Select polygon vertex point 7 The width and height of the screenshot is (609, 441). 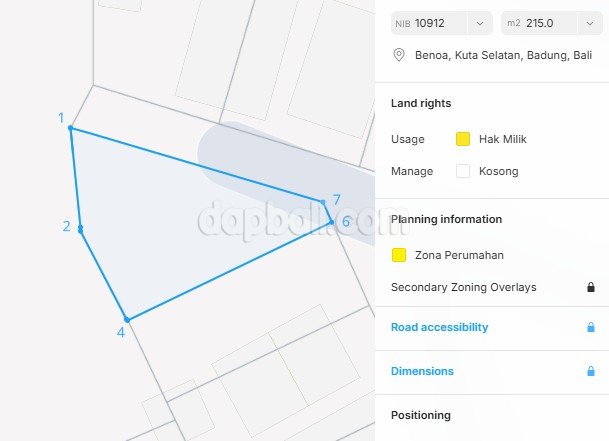click(x=322, y=203)
